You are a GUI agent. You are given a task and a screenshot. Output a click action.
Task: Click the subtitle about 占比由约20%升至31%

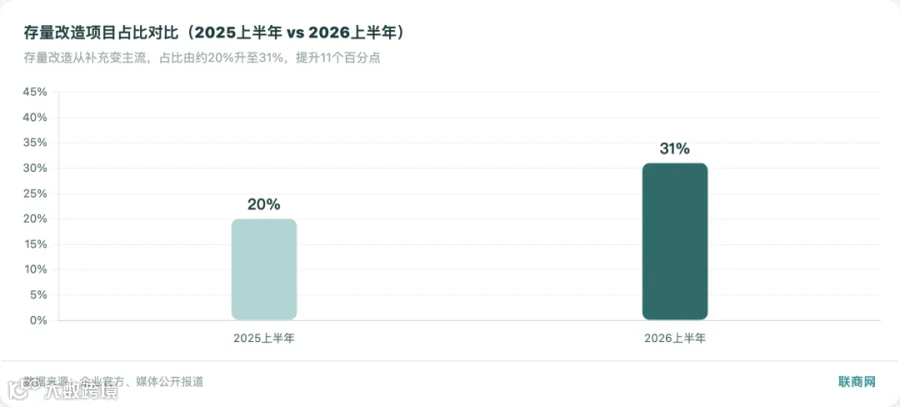202,58
